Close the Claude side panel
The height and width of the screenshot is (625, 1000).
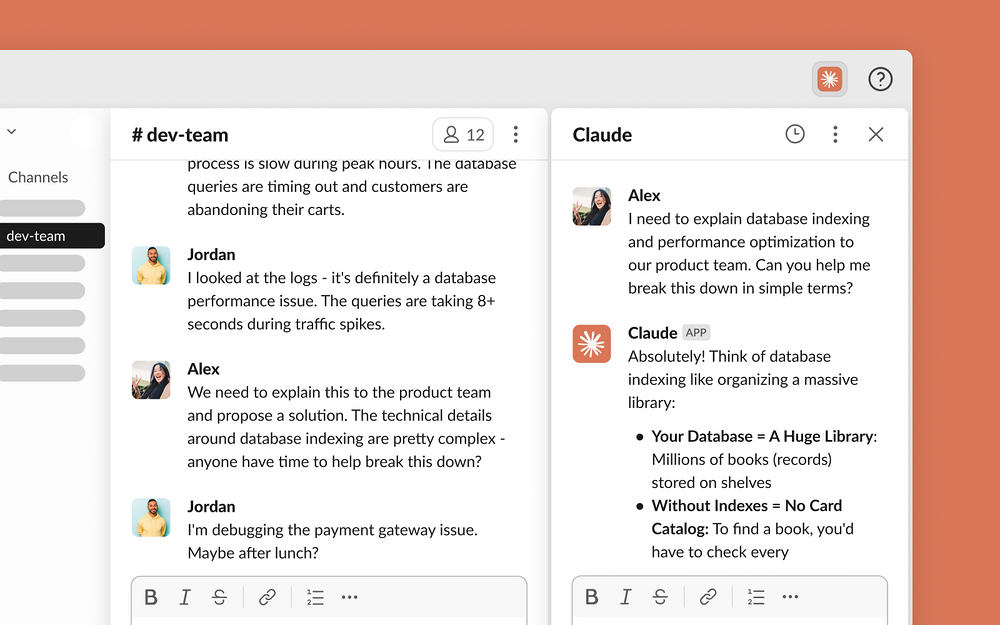point(876,134)
